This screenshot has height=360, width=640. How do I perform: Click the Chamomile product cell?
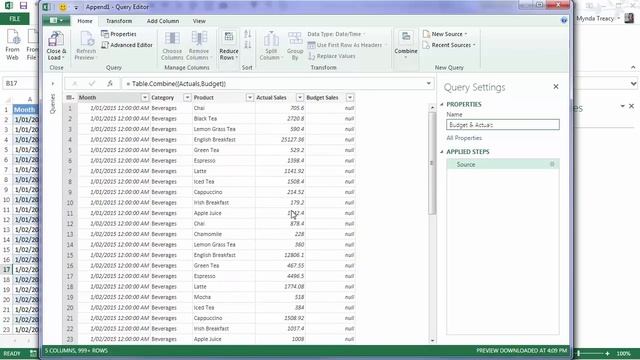pos(224,234)
